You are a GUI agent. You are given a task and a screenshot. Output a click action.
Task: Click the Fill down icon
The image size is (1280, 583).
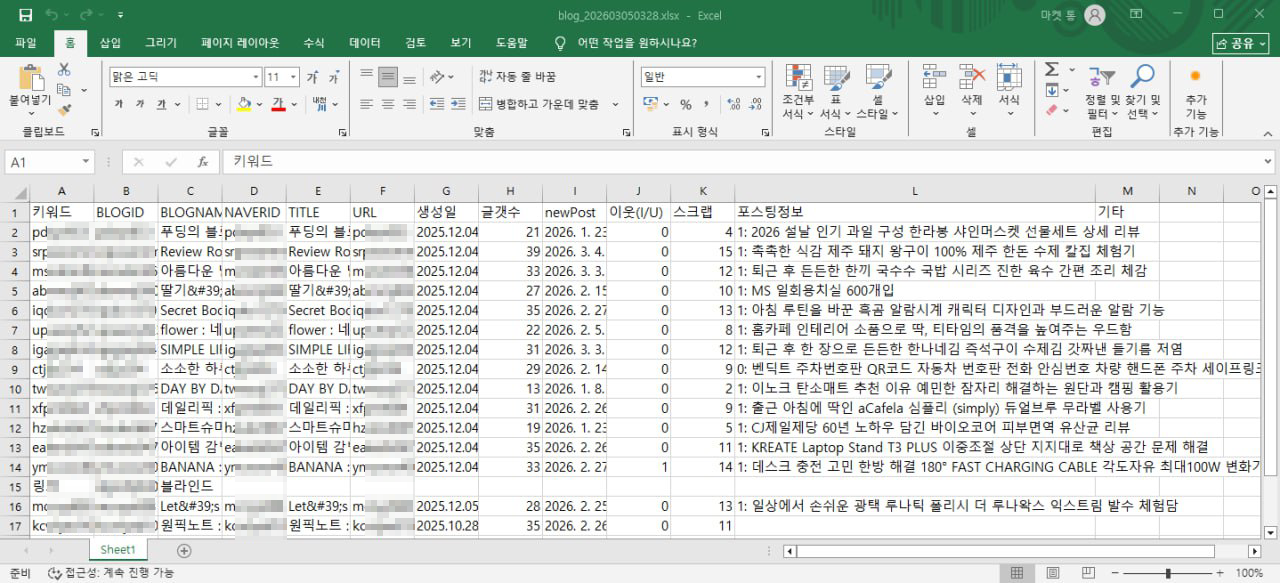point(1051,90)
